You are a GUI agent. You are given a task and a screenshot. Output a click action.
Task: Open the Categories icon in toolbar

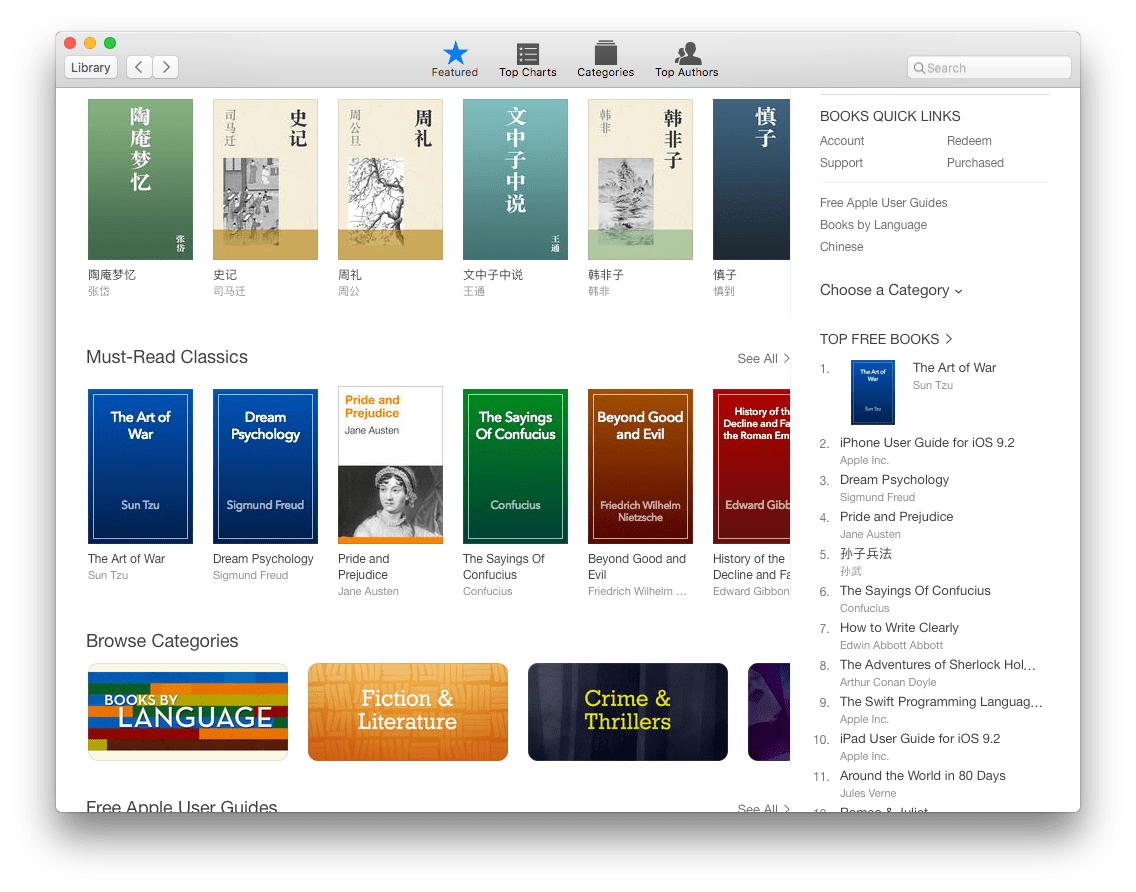point(605,50)
